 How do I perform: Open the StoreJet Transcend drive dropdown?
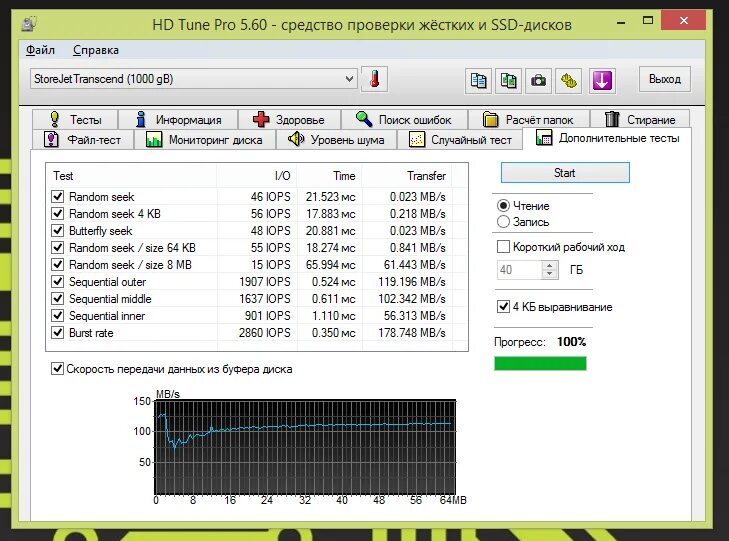pyautogui.click(x=194, y=79)
